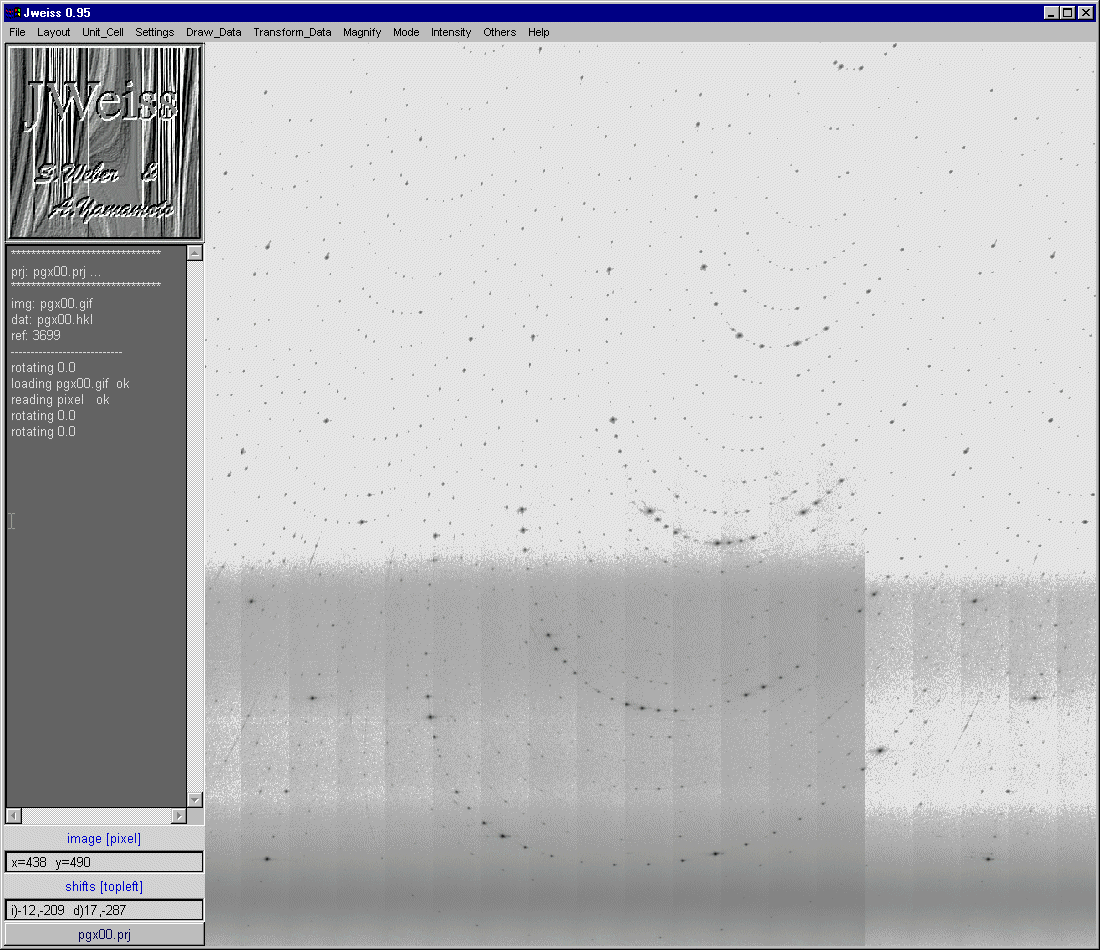Open the Help menu
Screen dimensions: 1100x950
pos(539,32)
